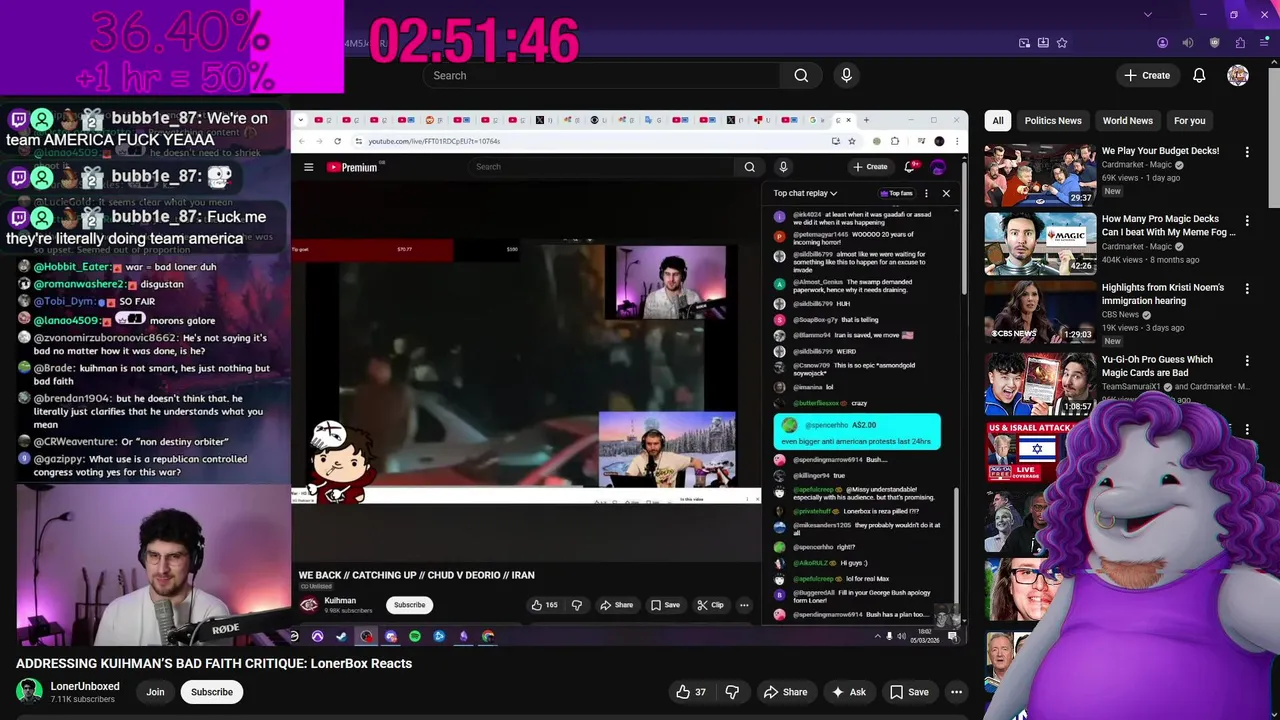
Task: Share the LonerBox Reacts video
Action: (785, 692)
